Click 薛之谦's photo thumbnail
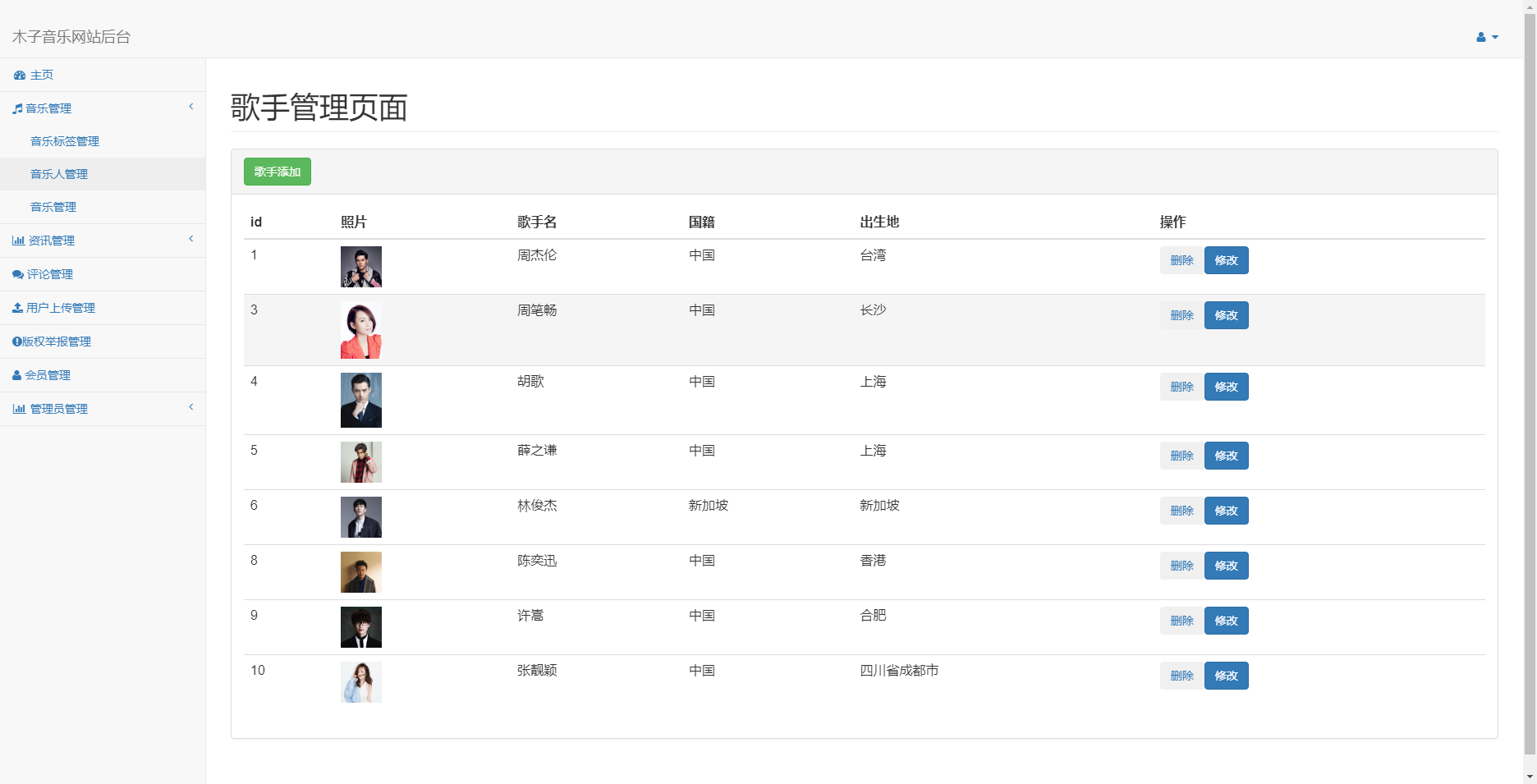Image resolution: width=1537 pixels, height=784 pixels. (361, 462)
